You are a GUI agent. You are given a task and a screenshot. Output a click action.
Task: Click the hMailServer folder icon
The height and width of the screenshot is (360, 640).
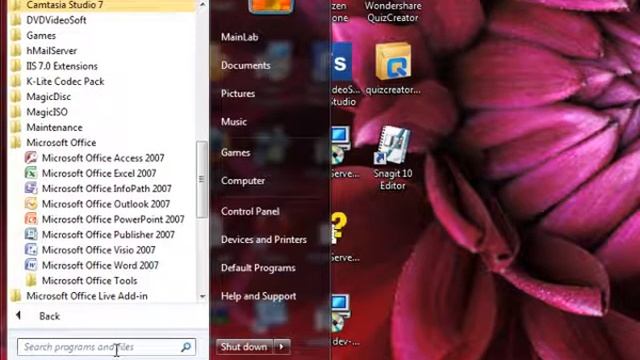pyautogui.click(x=16, y=51)
